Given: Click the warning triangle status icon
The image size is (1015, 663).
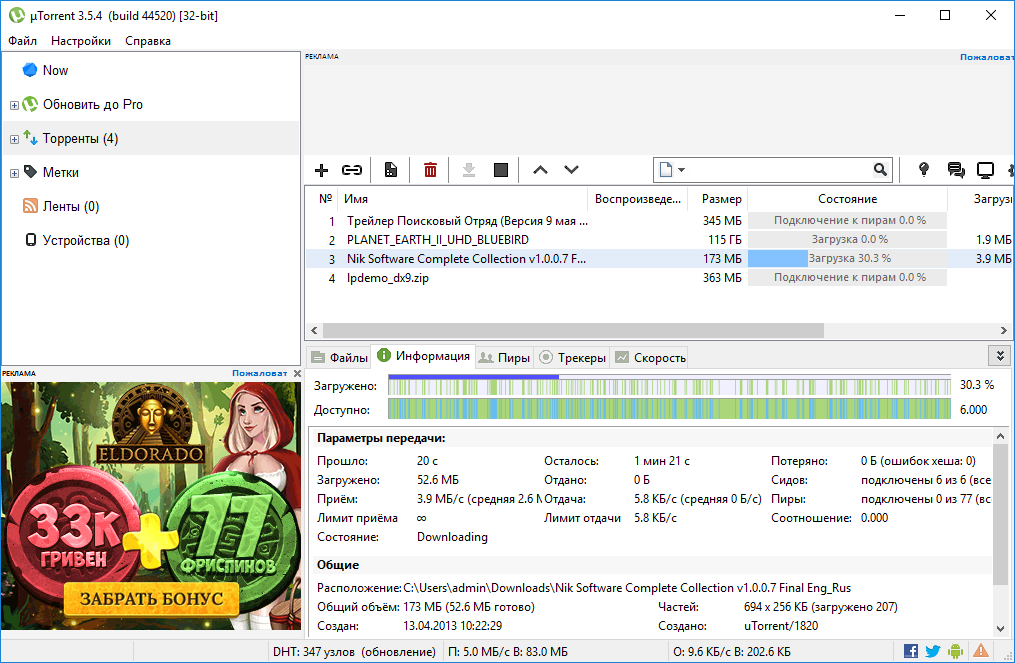Looking at the screenshot, I should (981, 651).
